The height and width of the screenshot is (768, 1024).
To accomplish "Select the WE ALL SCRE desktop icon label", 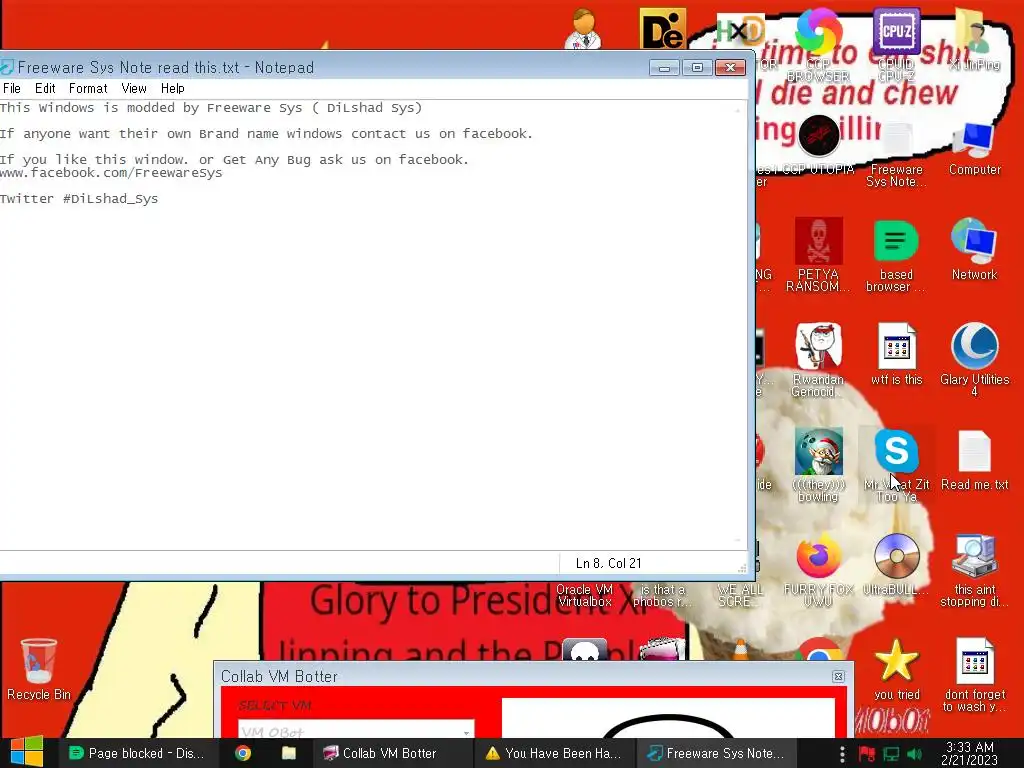I will 740,596.
